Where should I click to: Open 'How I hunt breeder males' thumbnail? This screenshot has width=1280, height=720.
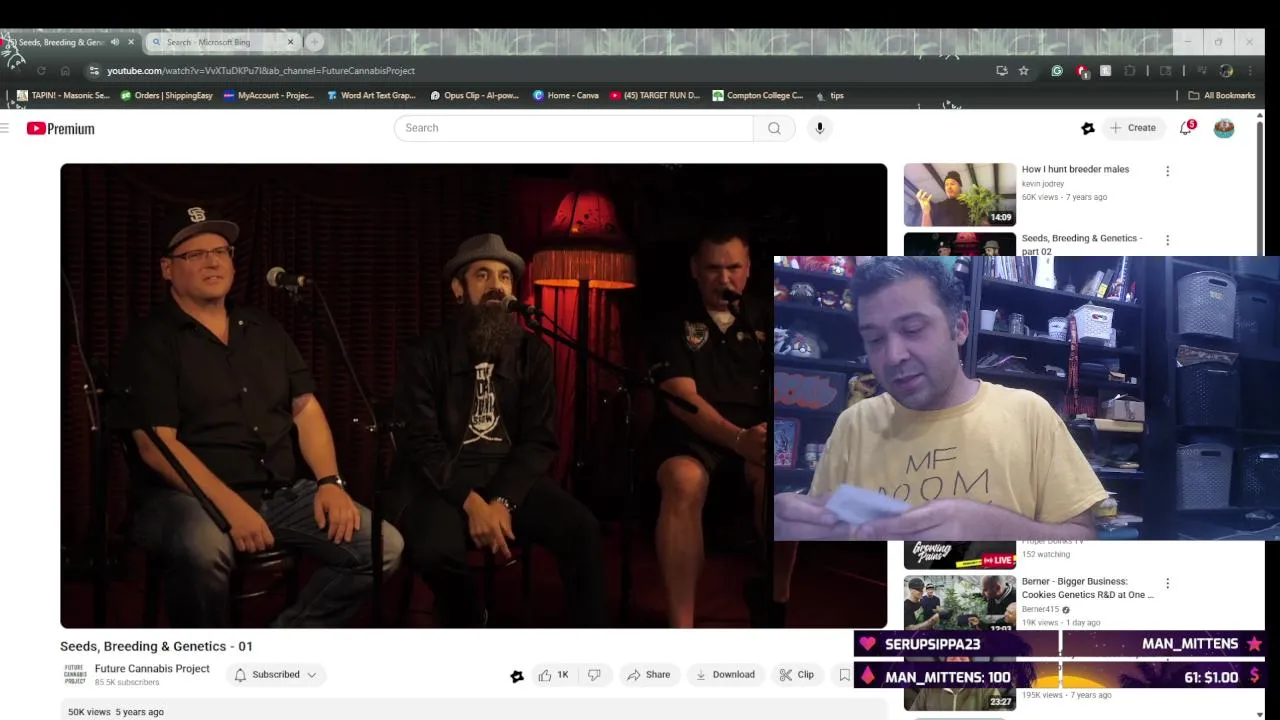tap(959, 194)
